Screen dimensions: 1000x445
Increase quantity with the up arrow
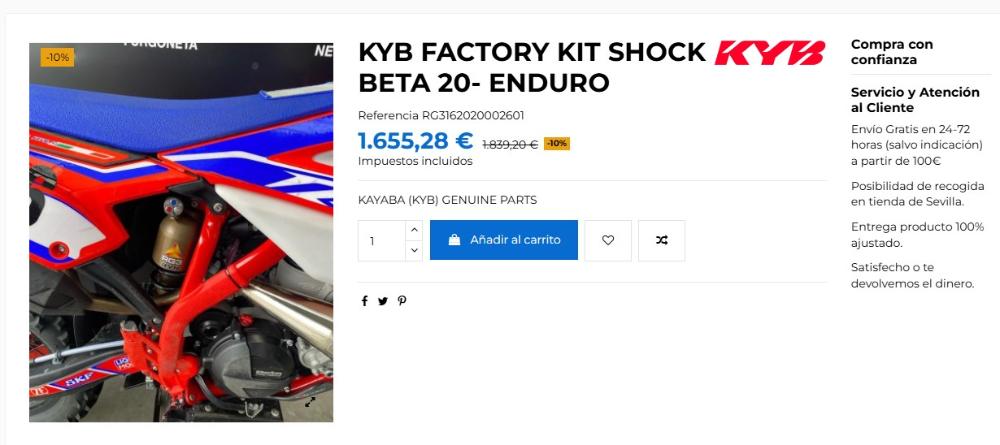[414, 230]
